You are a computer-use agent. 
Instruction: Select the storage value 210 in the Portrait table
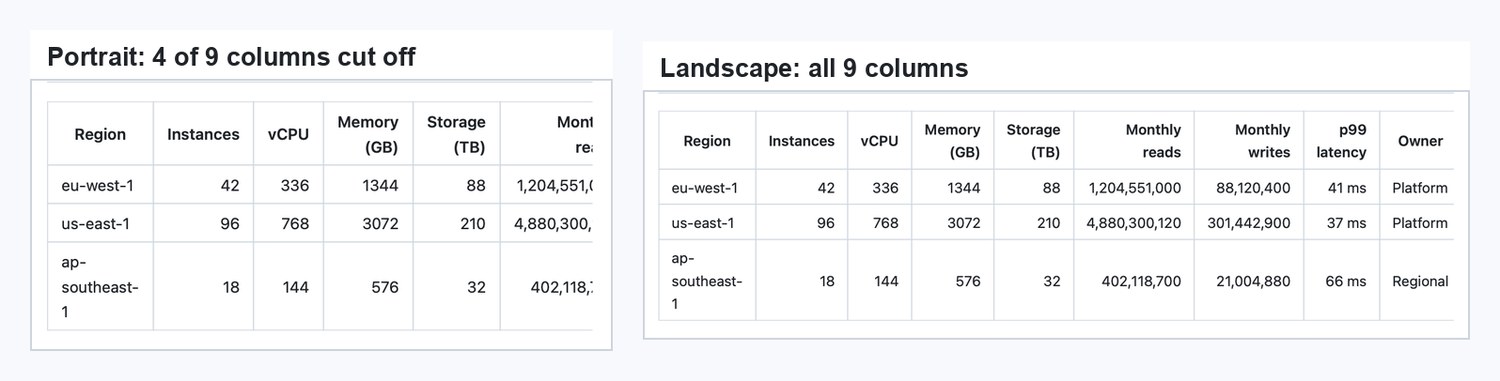[x=456, y=223]
